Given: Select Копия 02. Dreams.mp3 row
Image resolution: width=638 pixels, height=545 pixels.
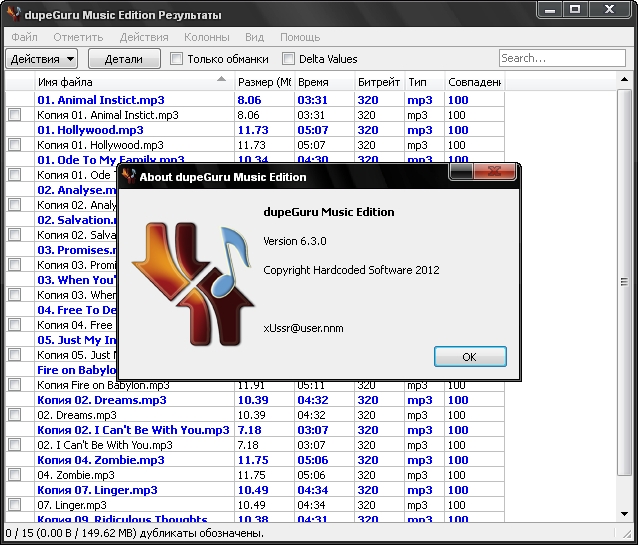Looking at the screenshot, I should tap(255, 400).
